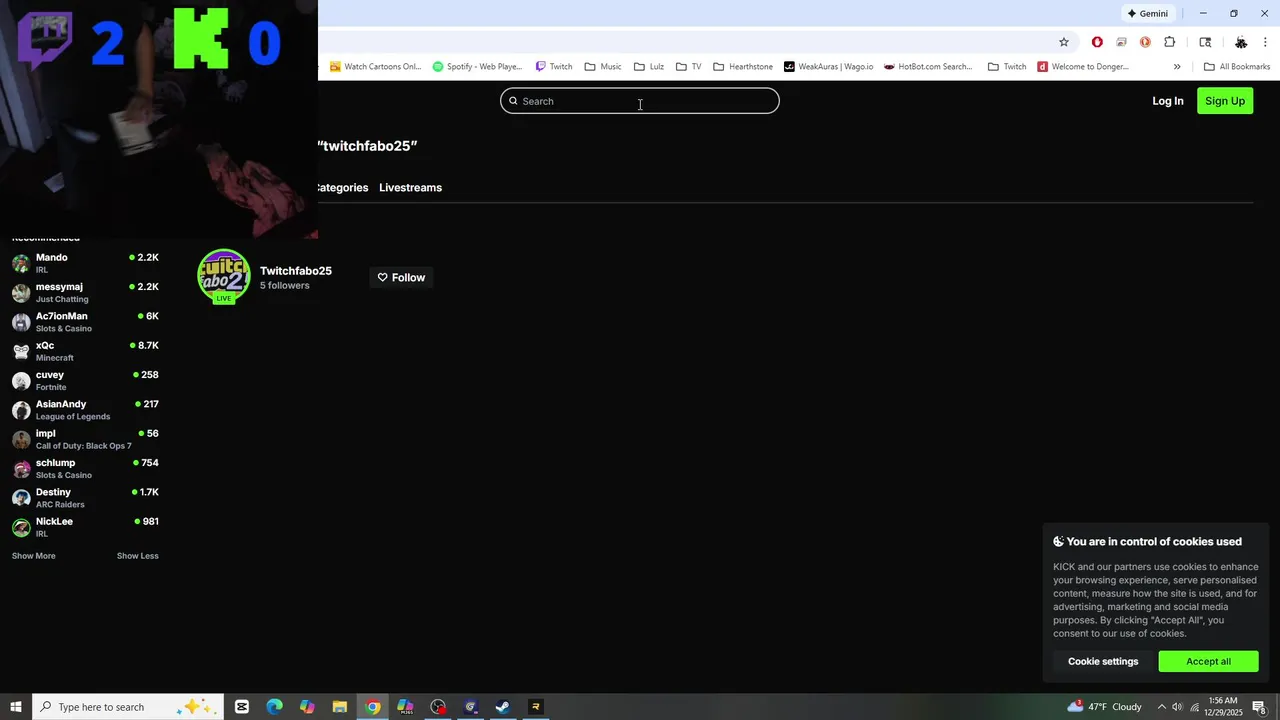Open the red Opera-style extension icon
The image size is (1280, 720).
tap(1097, 42)
